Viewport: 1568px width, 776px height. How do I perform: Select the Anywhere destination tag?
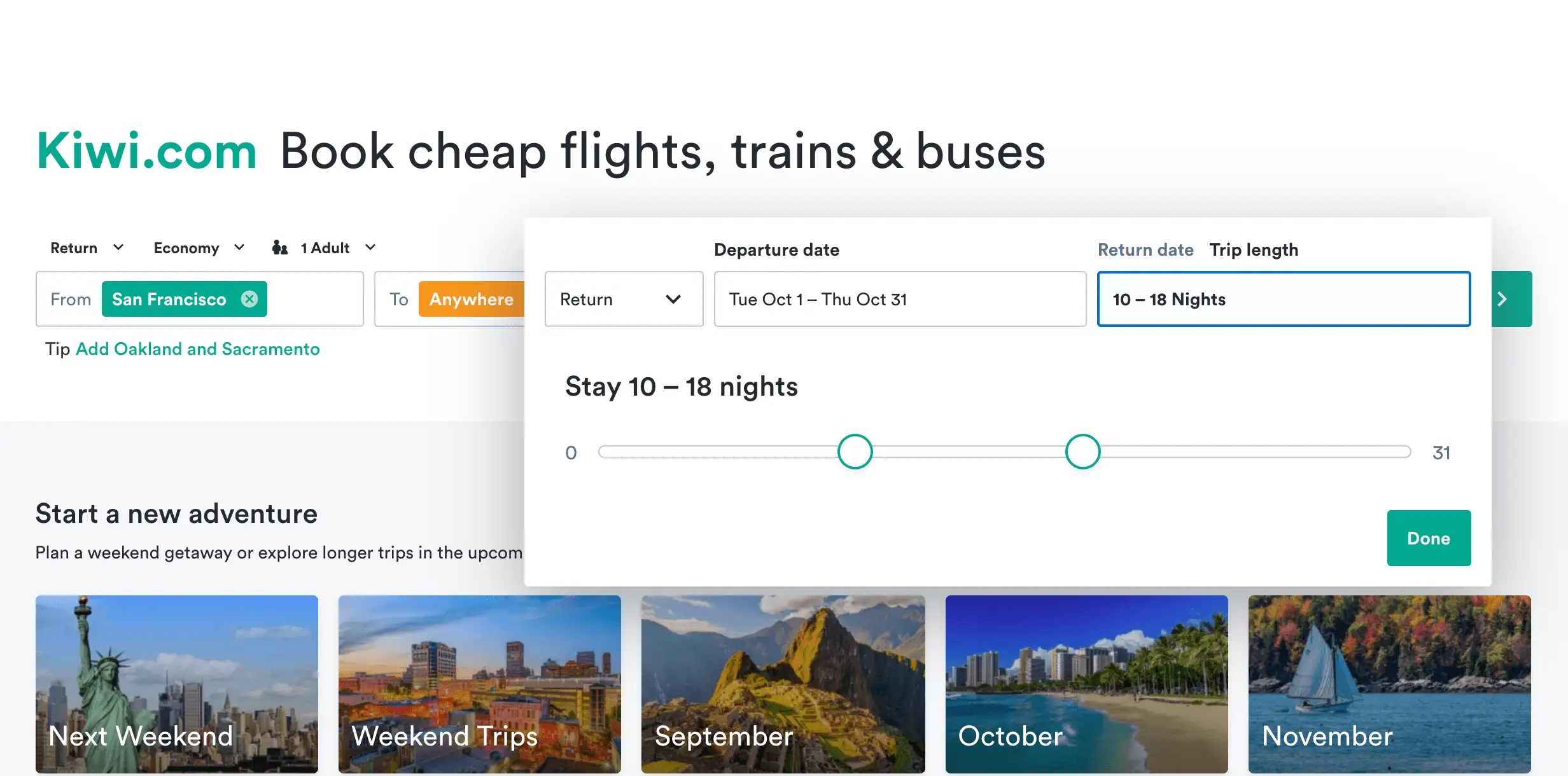pyautogui.click(x=471, y=299)
